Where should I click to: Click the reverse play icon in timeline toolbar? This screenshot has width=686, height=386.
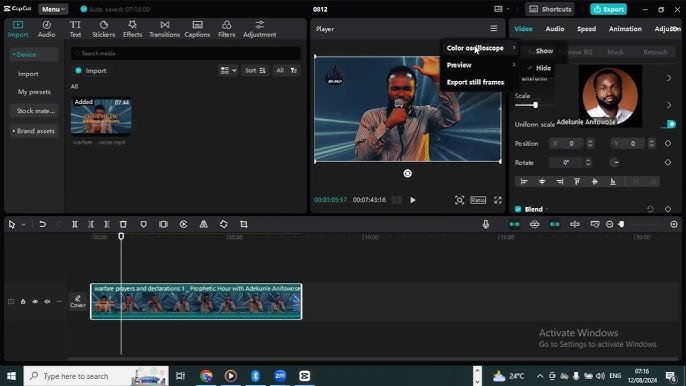[183, 224]
